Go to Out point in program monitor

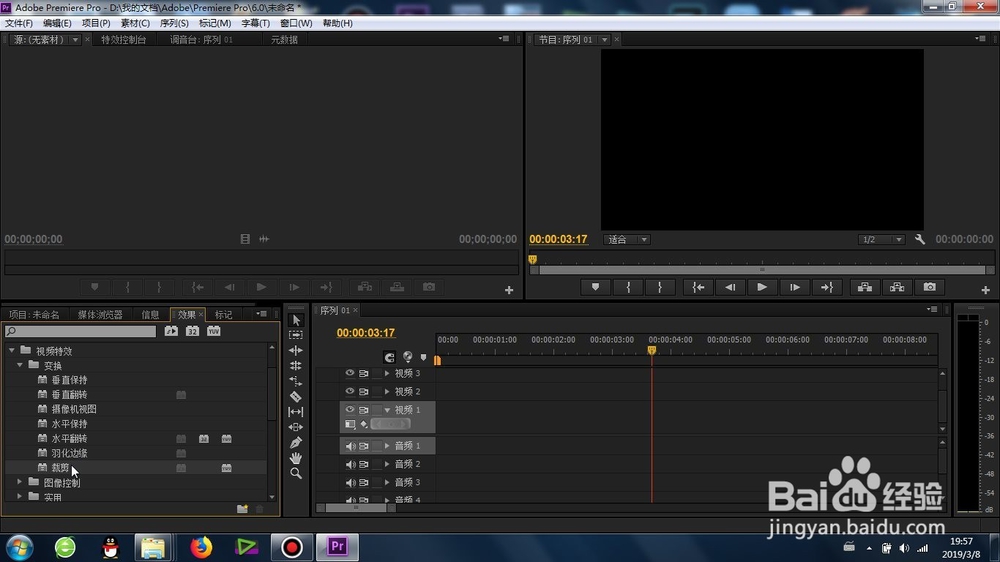[x=827, y=287]
